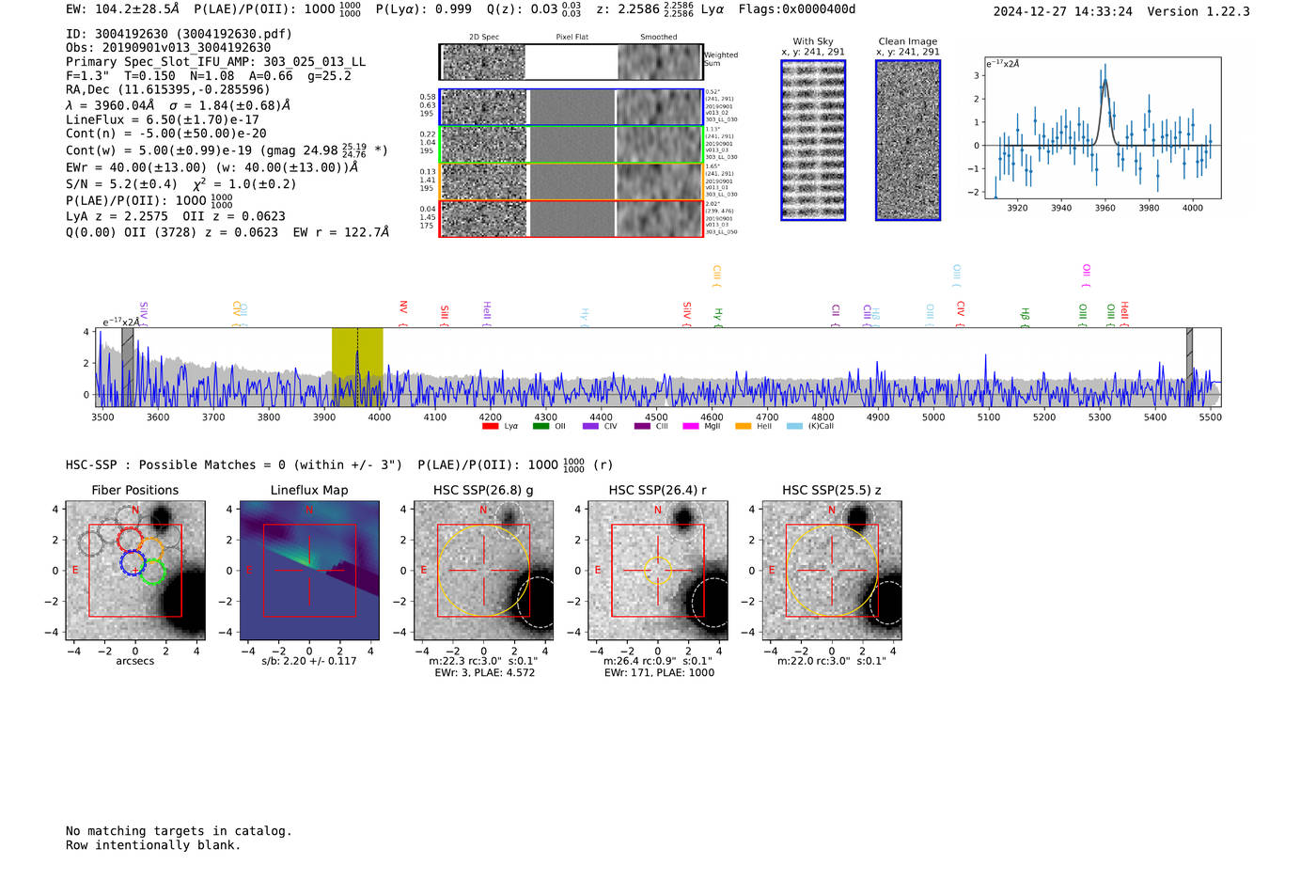This screenshot has width=1316, height=896.
Task: Select the Lineflux Map panel
Action: click(309, 571)
